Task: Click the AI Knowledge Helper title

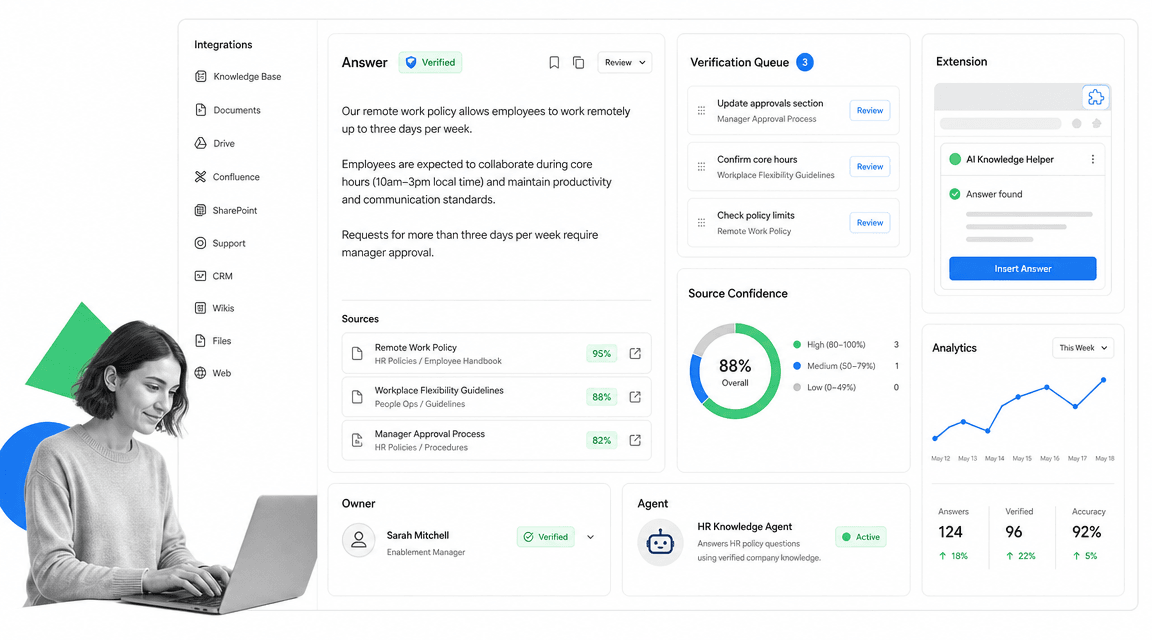Action: (1009, 159)
